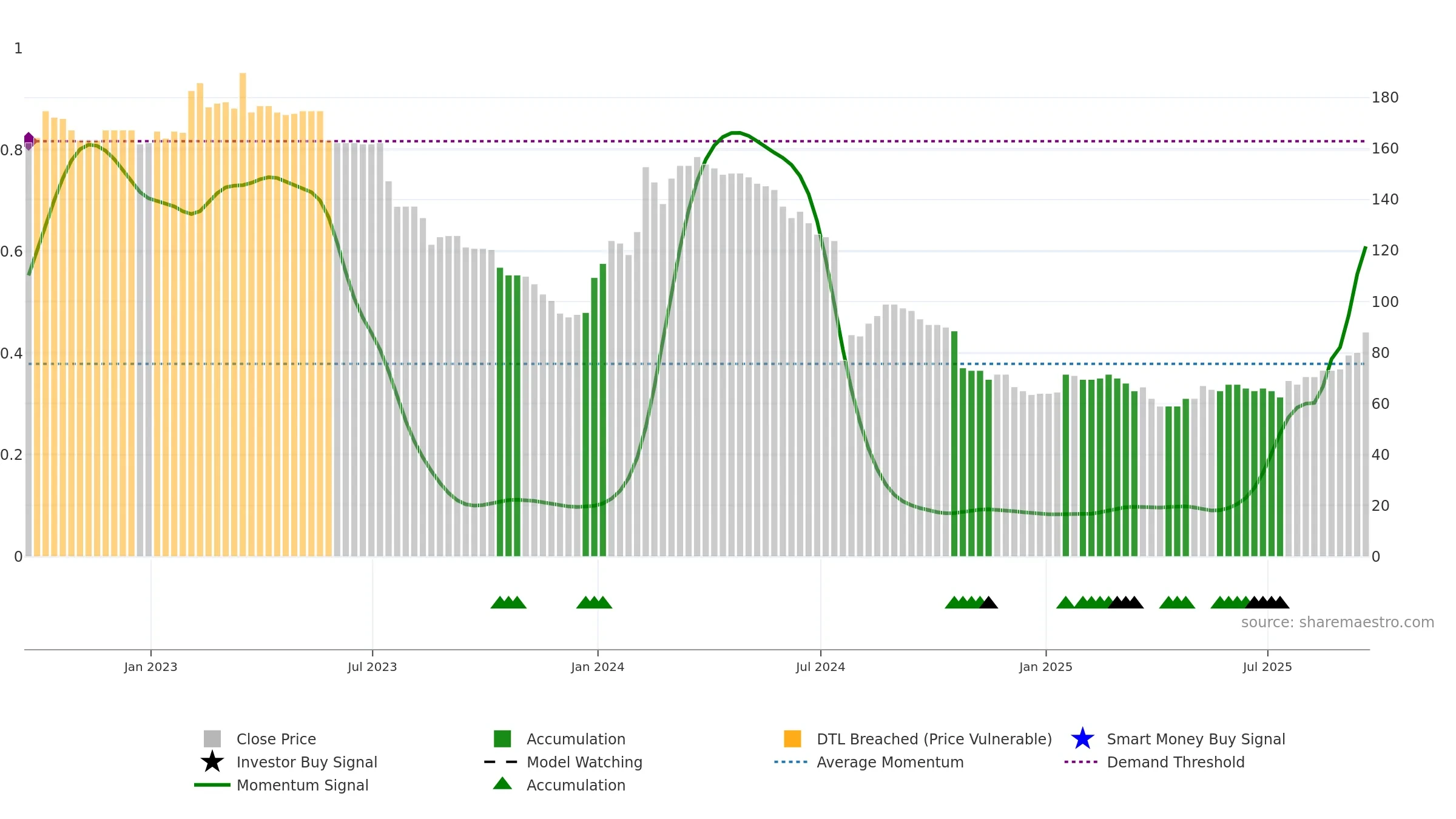Click the orange DTL Breached color swatch

tap(792, 739)
